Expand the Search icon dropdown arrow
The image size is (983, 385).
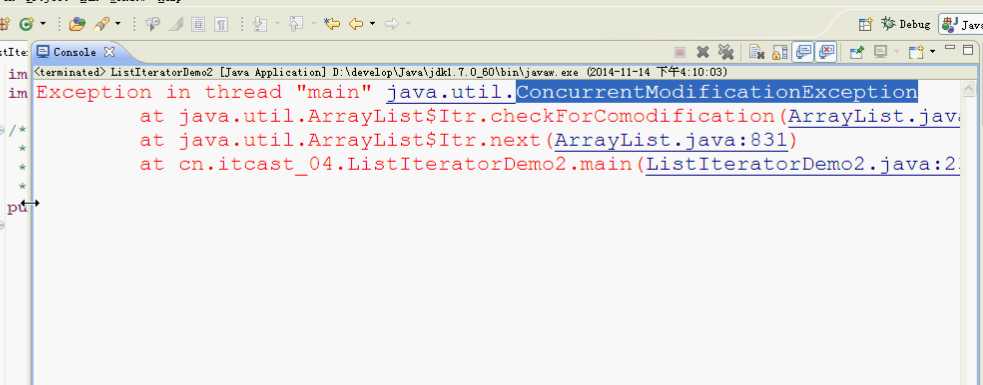pyautogui.click(x=118, y=24)
